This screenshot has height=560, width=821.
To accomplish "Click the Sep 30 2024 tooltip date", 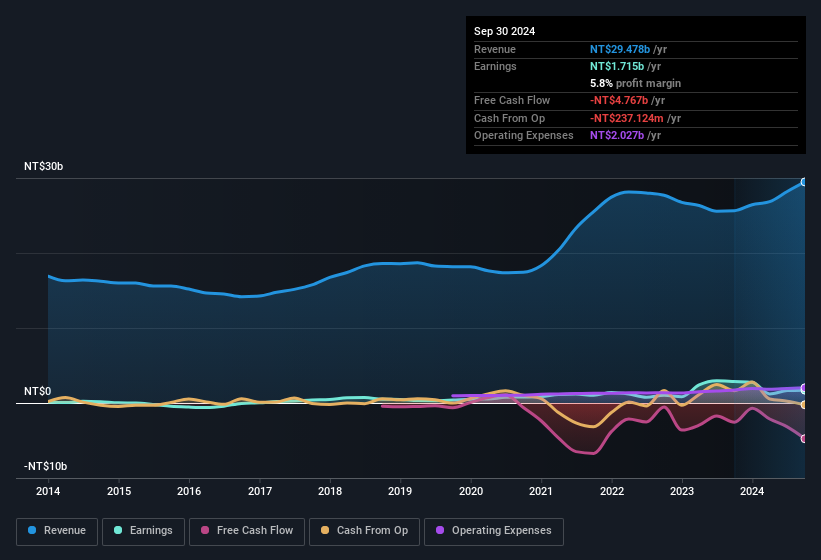I will 504,31.
